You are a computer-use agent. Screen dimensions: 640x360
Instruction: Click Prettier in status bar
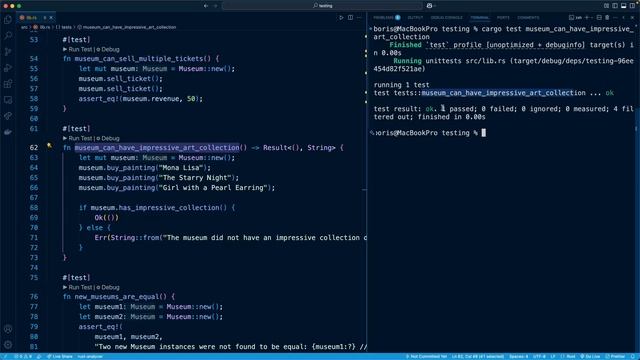coord(616,356)
